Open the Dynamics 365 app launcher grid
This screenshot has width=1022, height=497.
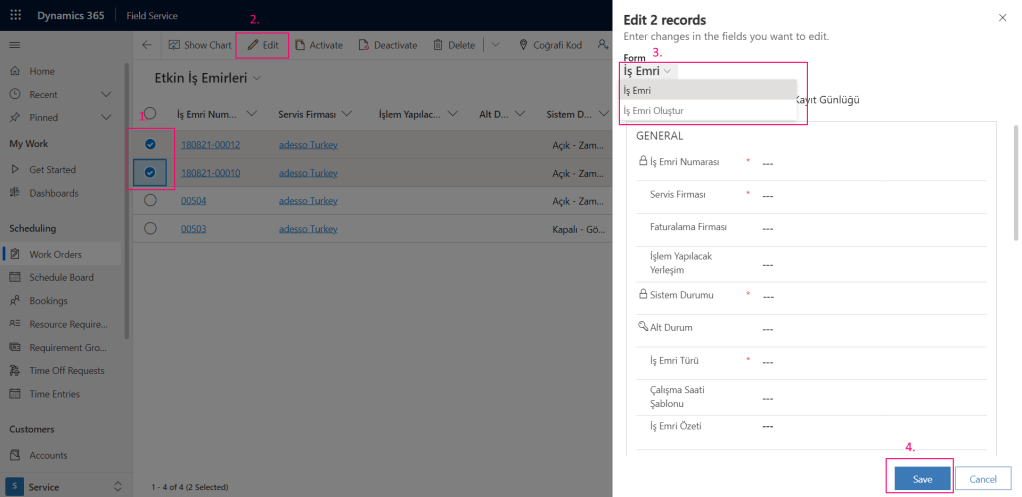tap(16, 16)
